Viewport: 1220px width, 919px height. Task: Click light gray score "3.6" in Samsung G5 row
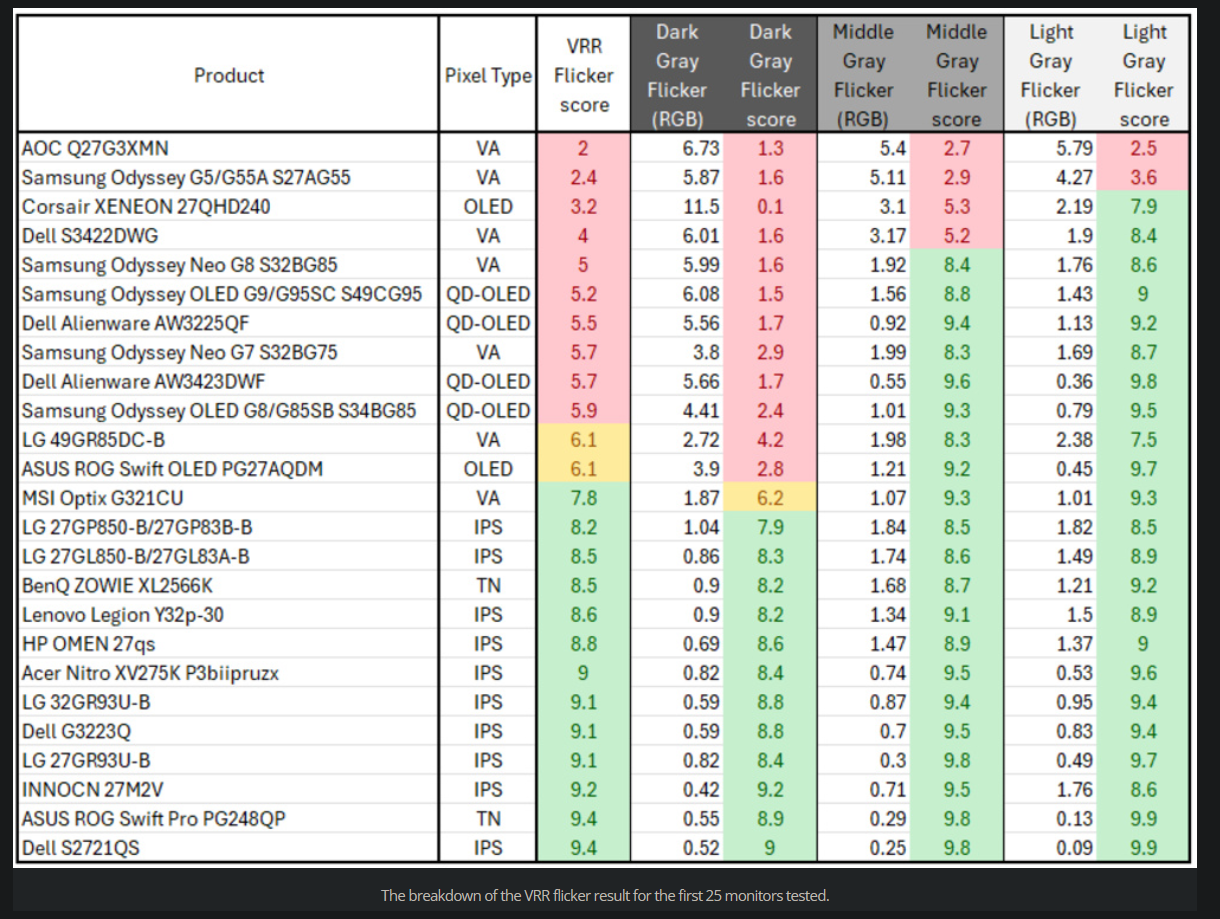tap(1144, 178)
